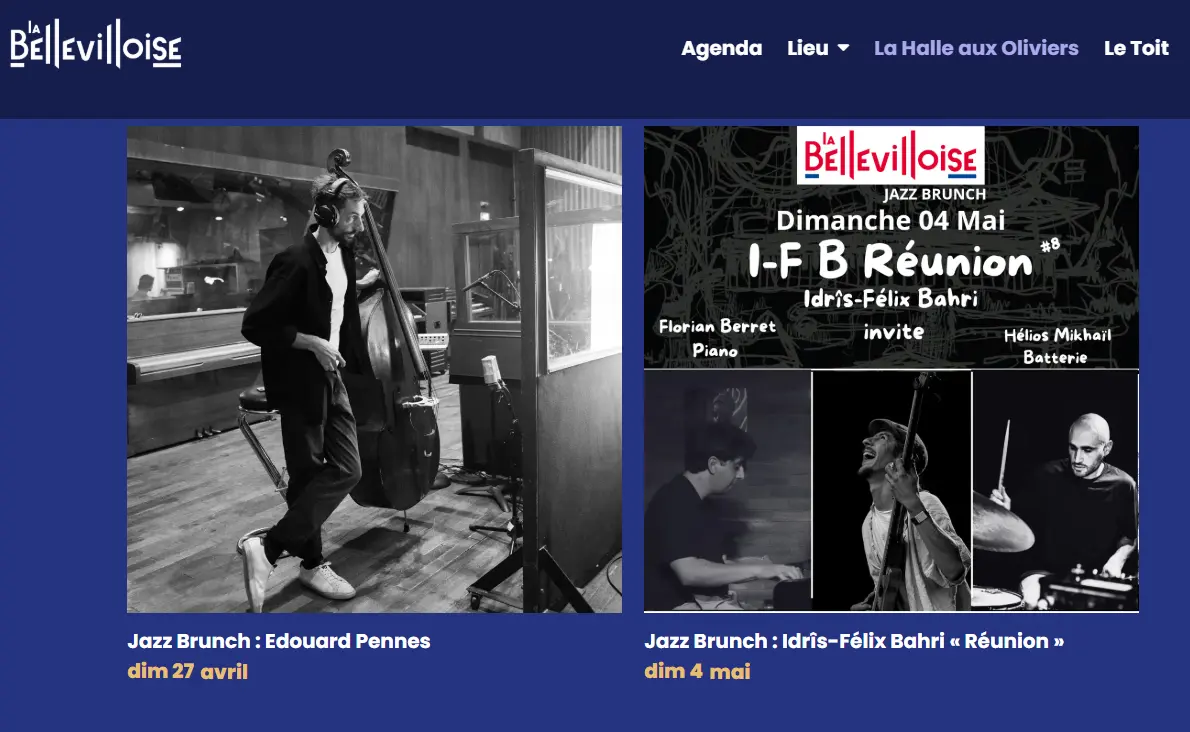Open the Agenda menu item

(721, 49)
